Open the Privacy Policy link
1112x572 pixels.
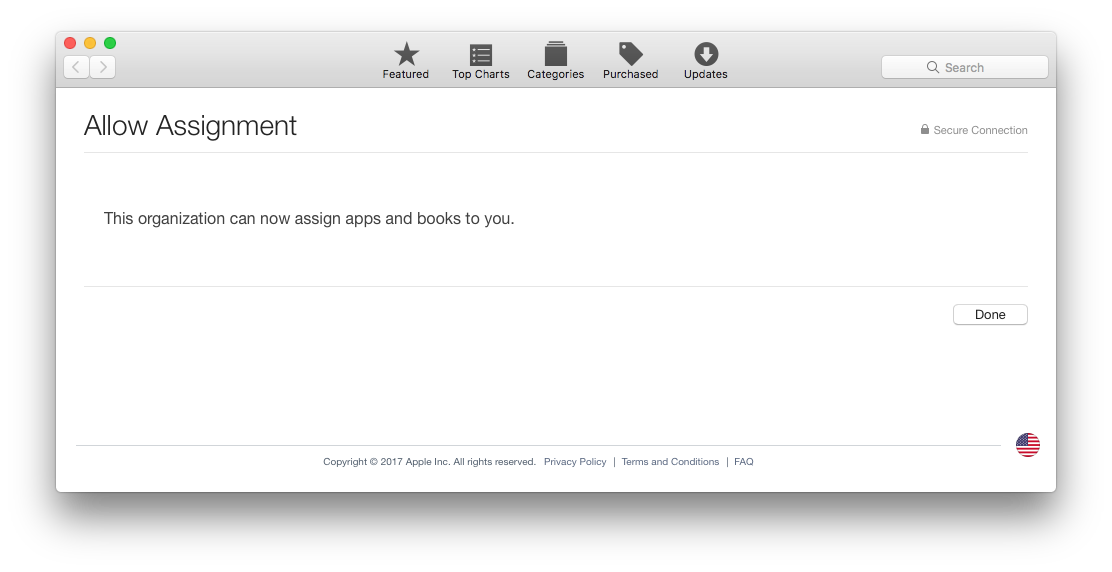click(x=575, y=461)
